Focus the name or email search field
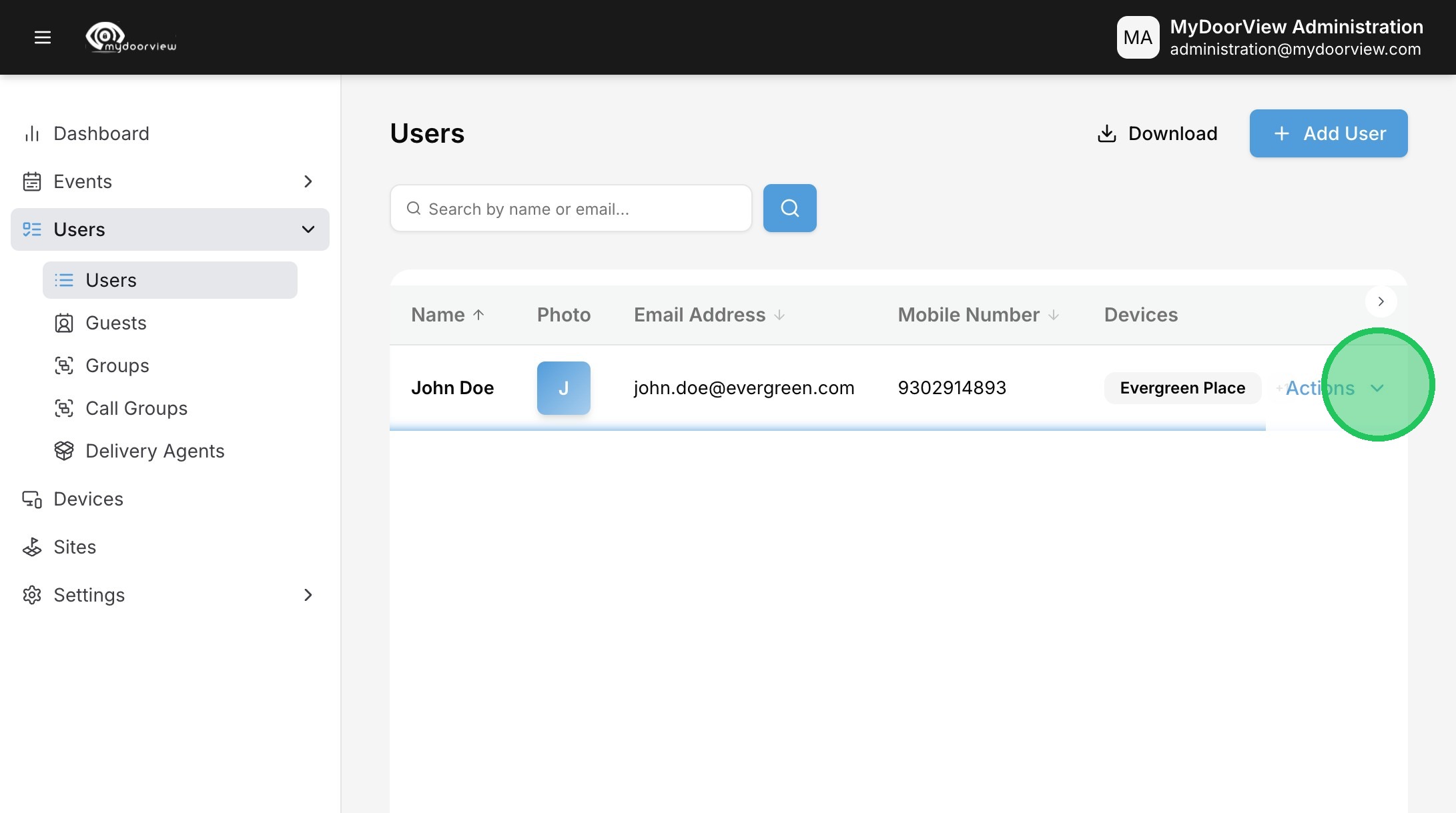Image resolution: width=1456 pixels, height=813 pixels. (x=581, y=209)
